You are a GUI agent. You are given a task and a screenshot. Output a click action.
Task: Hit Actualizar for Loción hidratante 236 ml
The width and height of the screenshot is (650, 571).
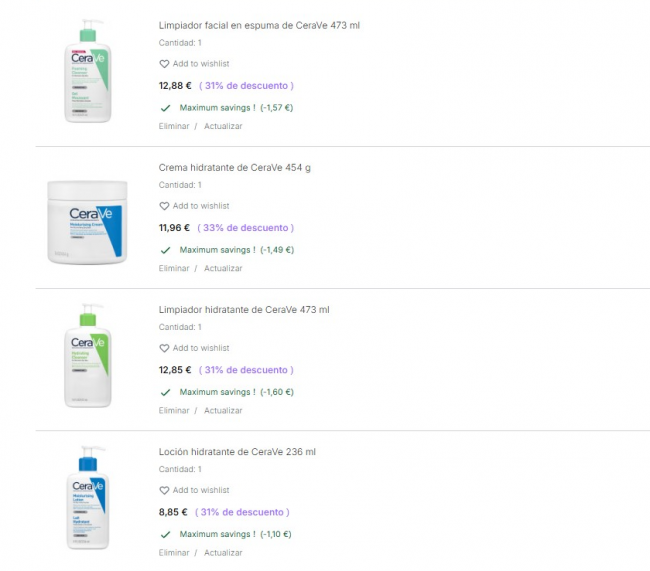pyautogui.click(x=223, y=552)
